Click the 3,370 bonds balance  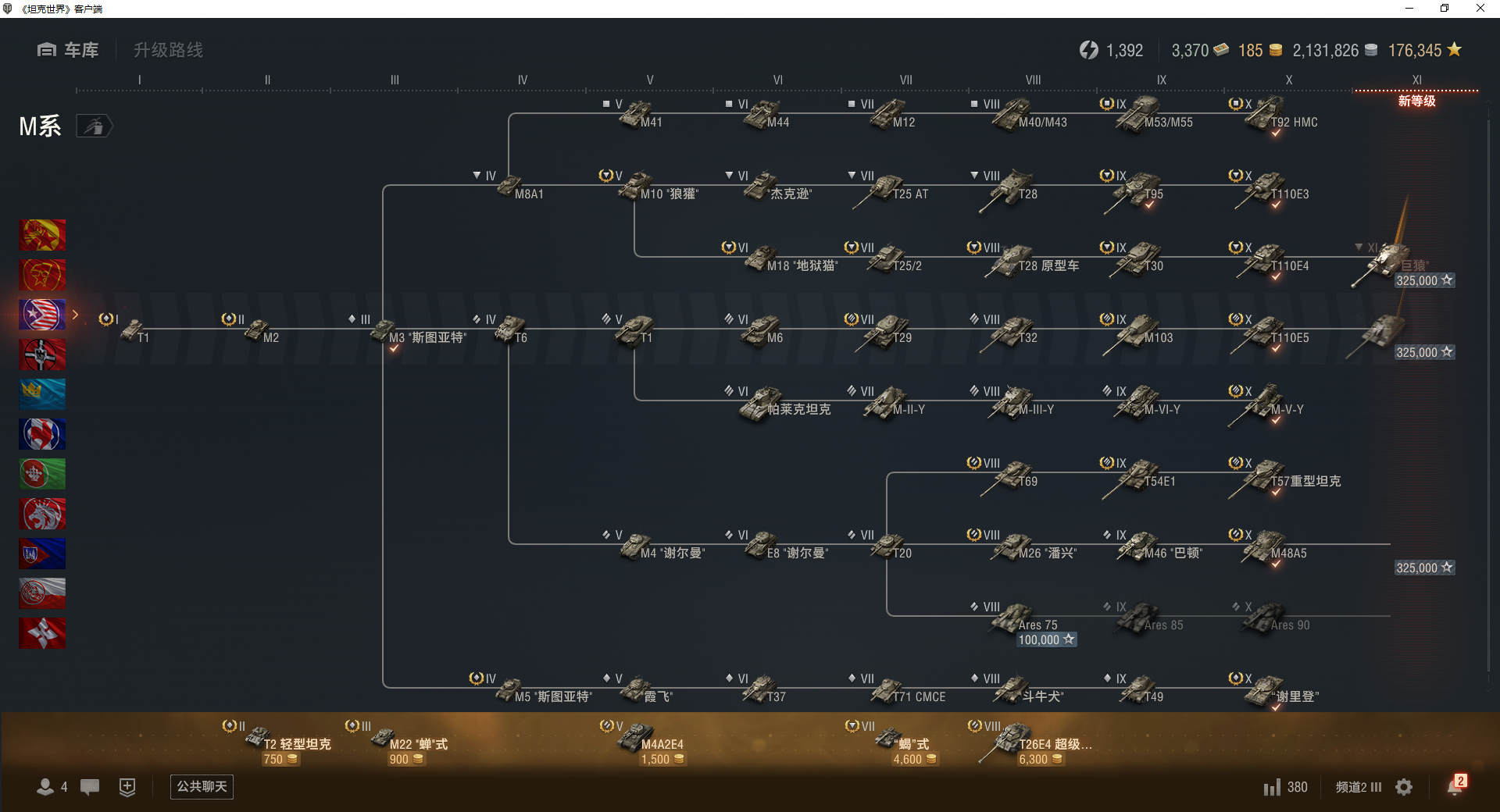[x=1200, y=50]
